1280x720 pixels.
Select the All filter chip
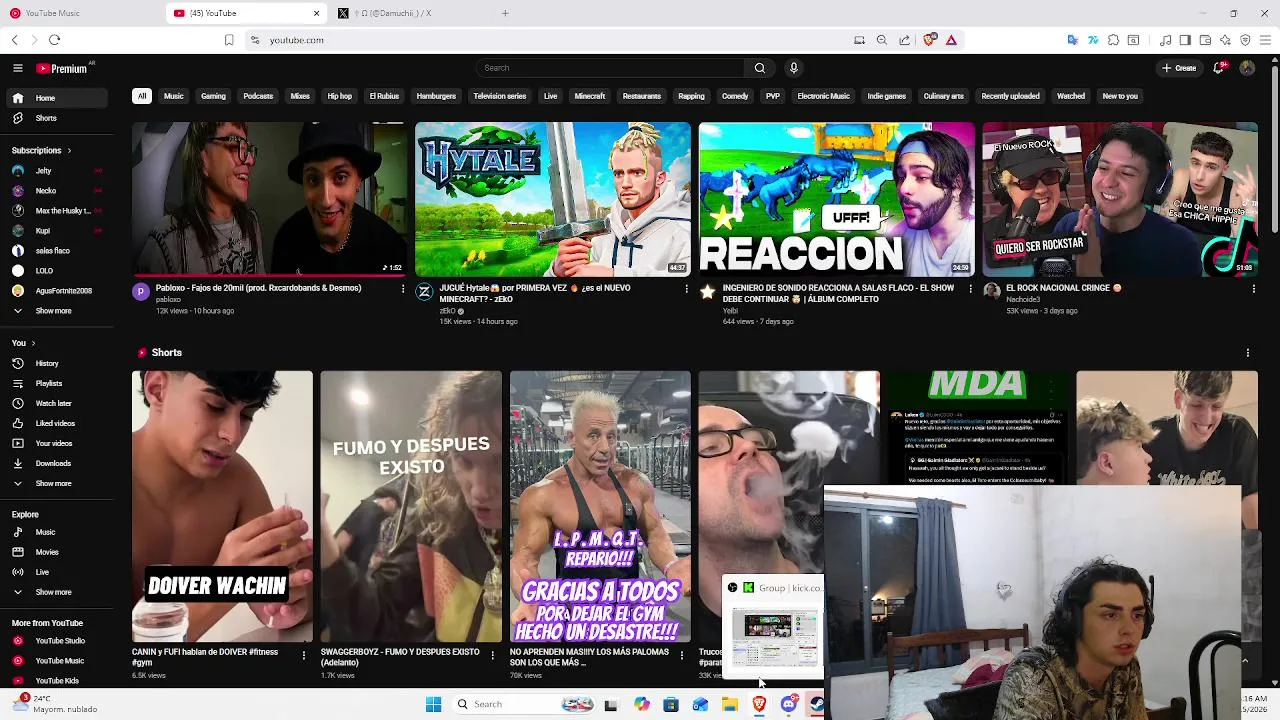click(x=142, y=96)
